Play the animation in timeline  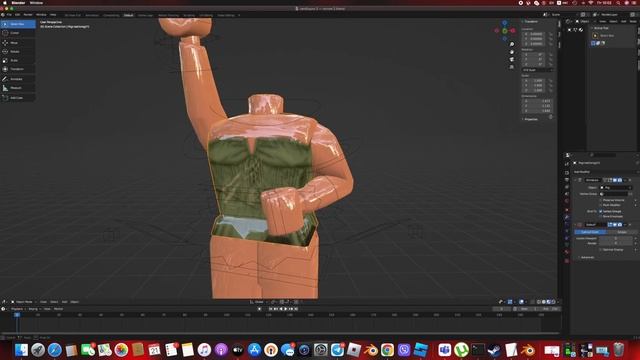tap(286, 309)
